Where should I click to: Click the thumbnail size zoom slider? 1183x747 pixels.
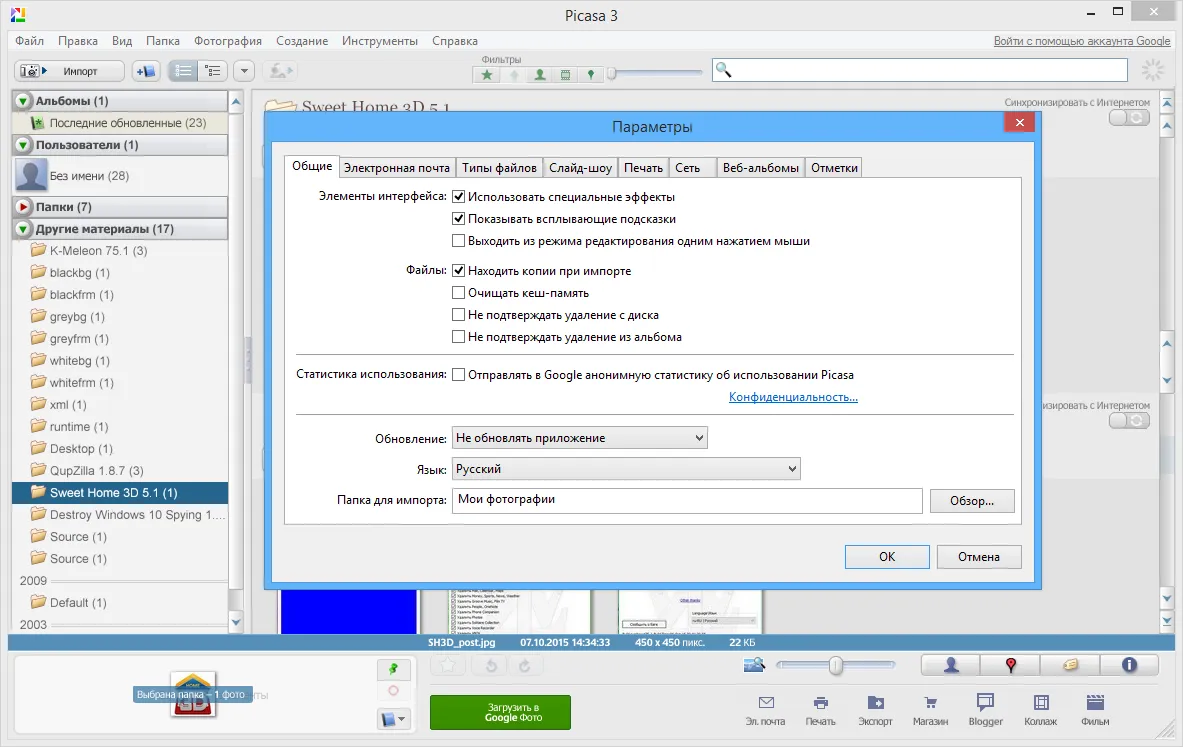coord(836,665)
